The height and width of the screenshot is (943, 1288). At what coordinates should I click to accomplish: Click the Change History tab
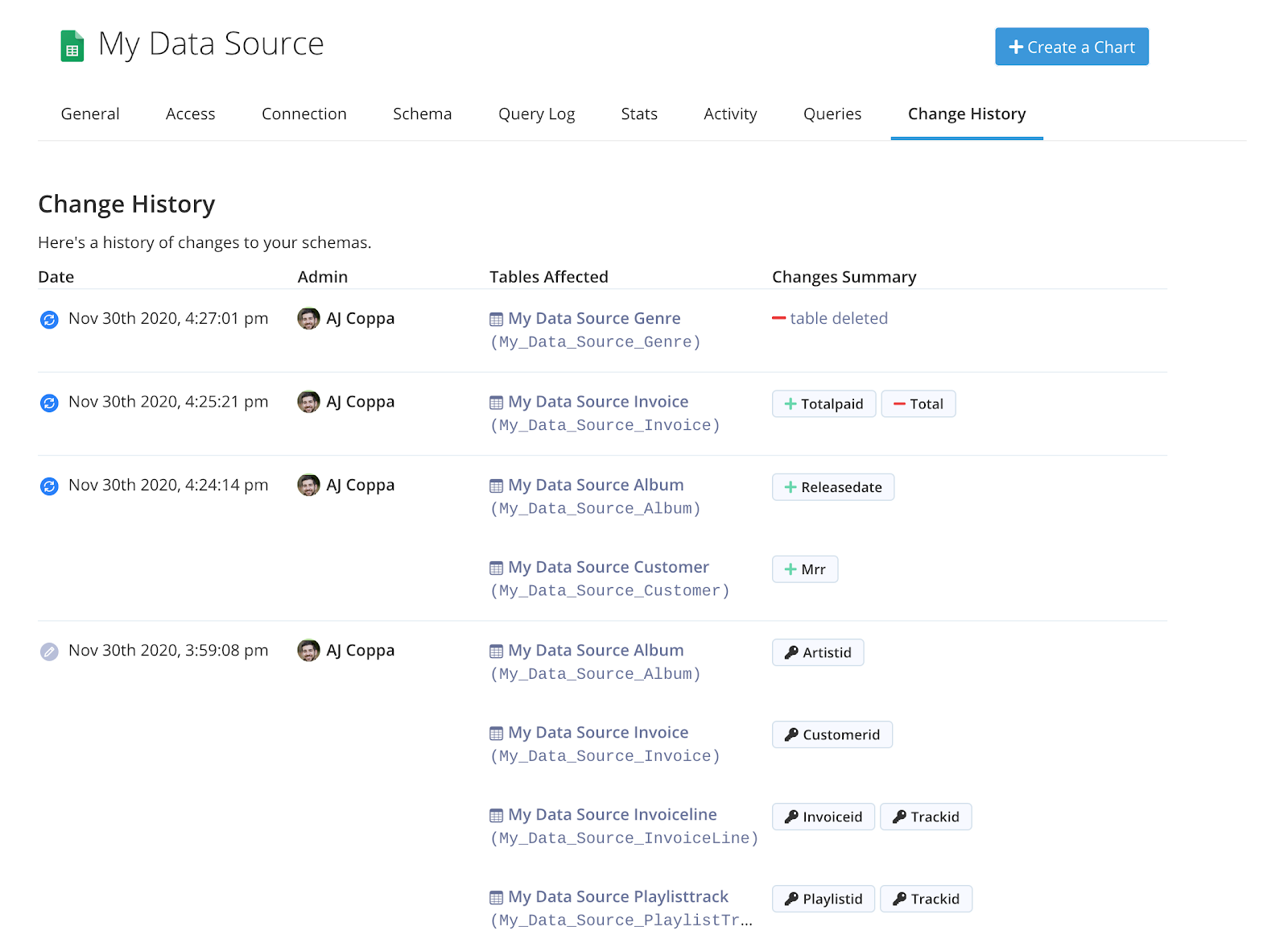(x=967, y=114)
